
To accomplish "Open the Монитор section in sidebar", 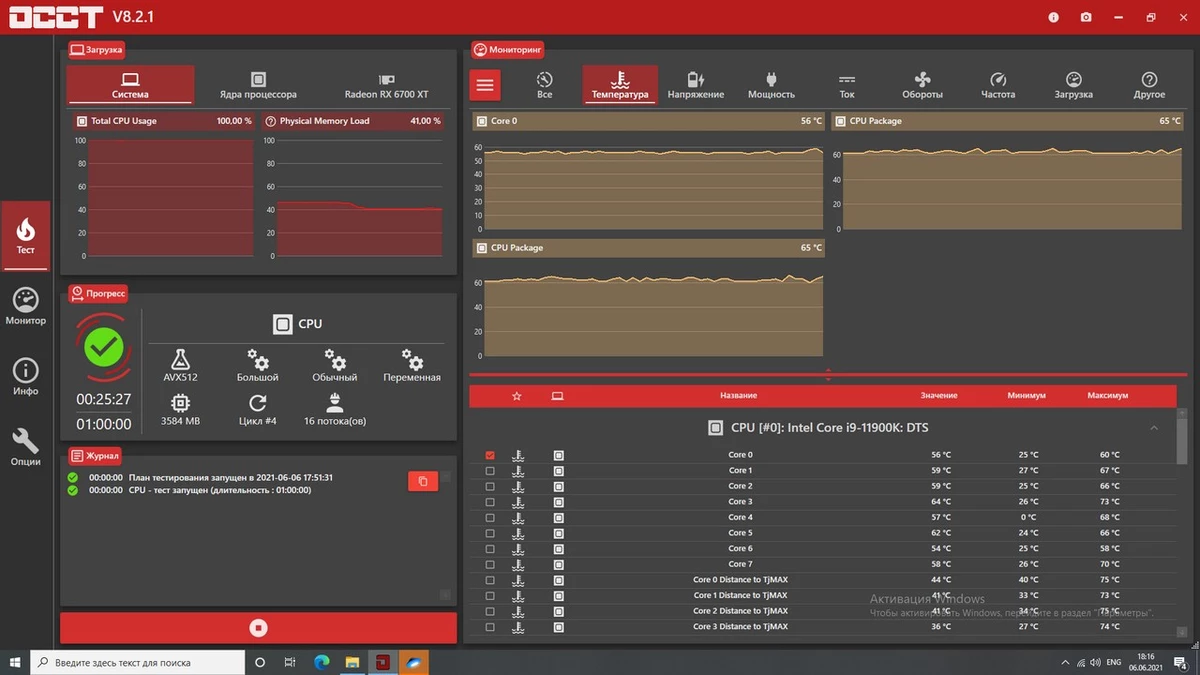I will [26, 306].
